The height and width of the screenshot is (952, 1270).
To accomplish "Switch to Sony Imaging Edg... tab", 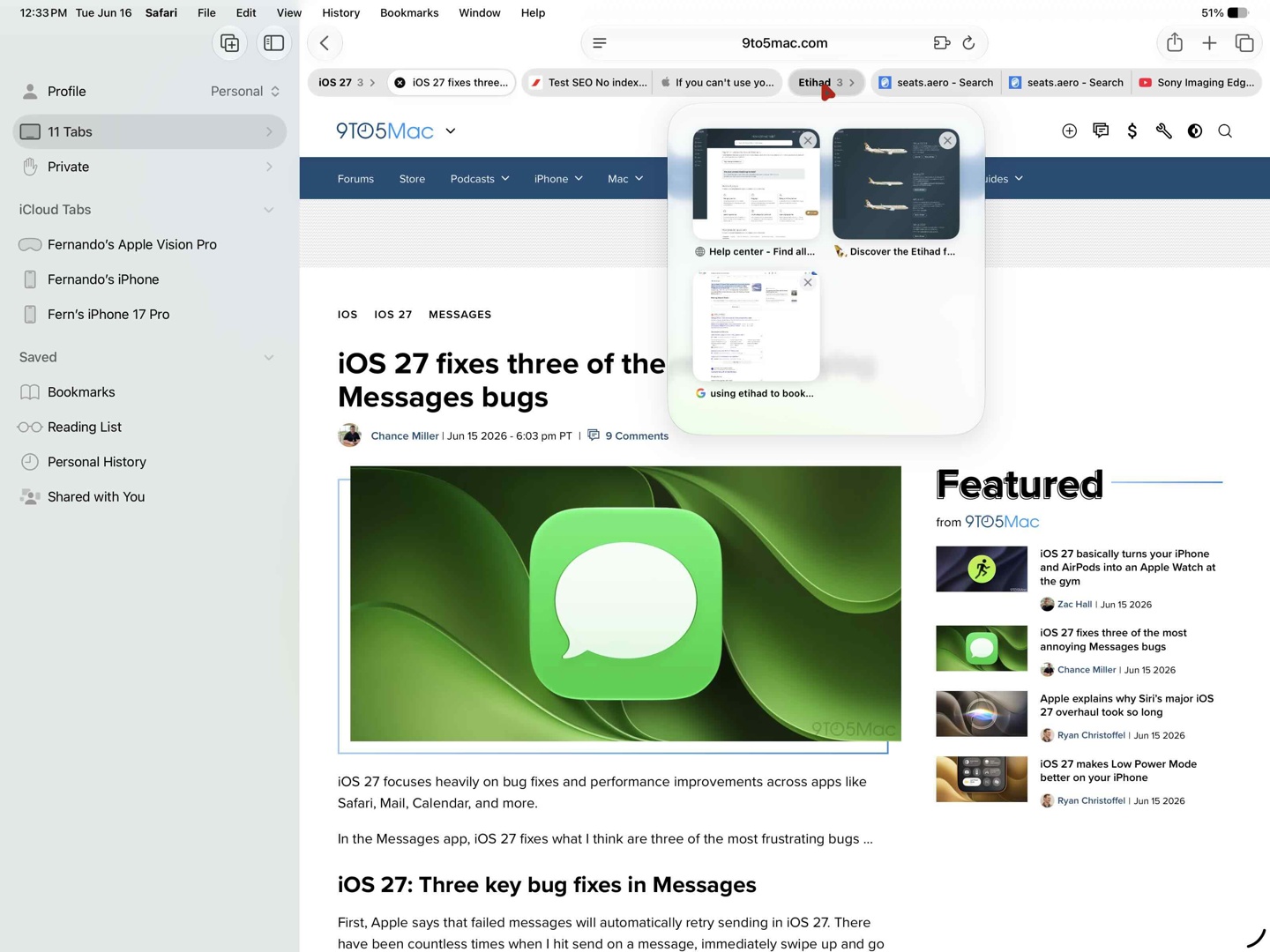I will (x=1197, y=83).
